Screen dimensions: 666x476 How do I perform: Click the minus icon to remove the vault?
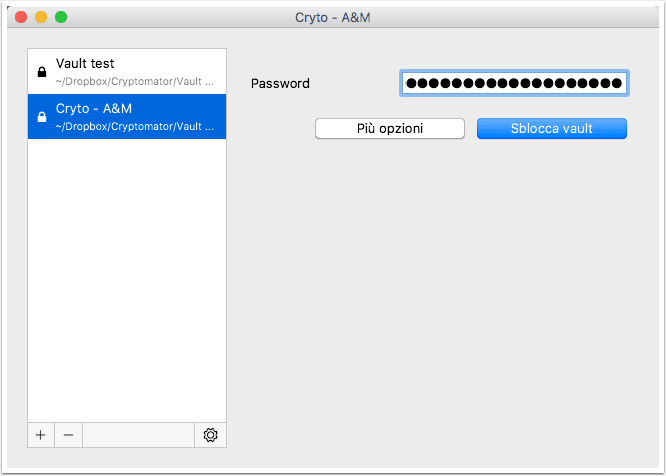68,435
